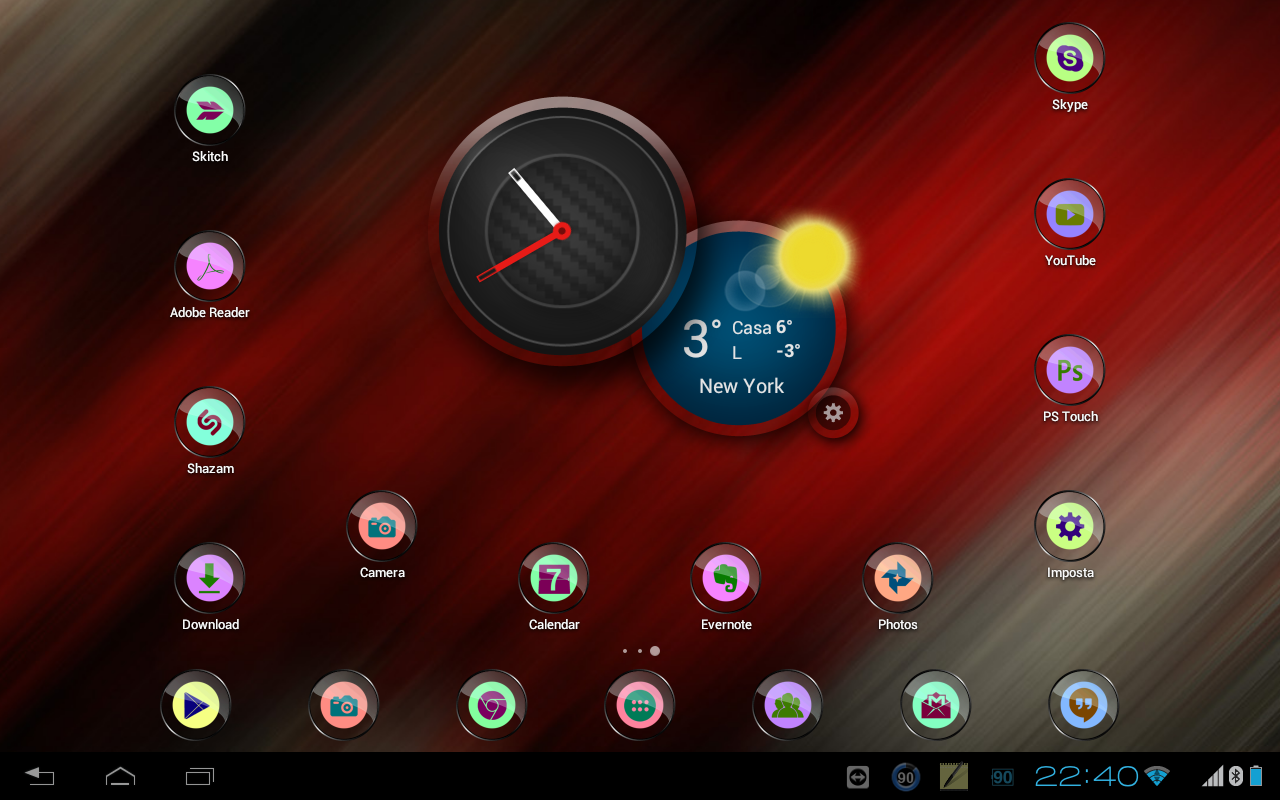Tap the blue battery status icon

point(1256,776)
